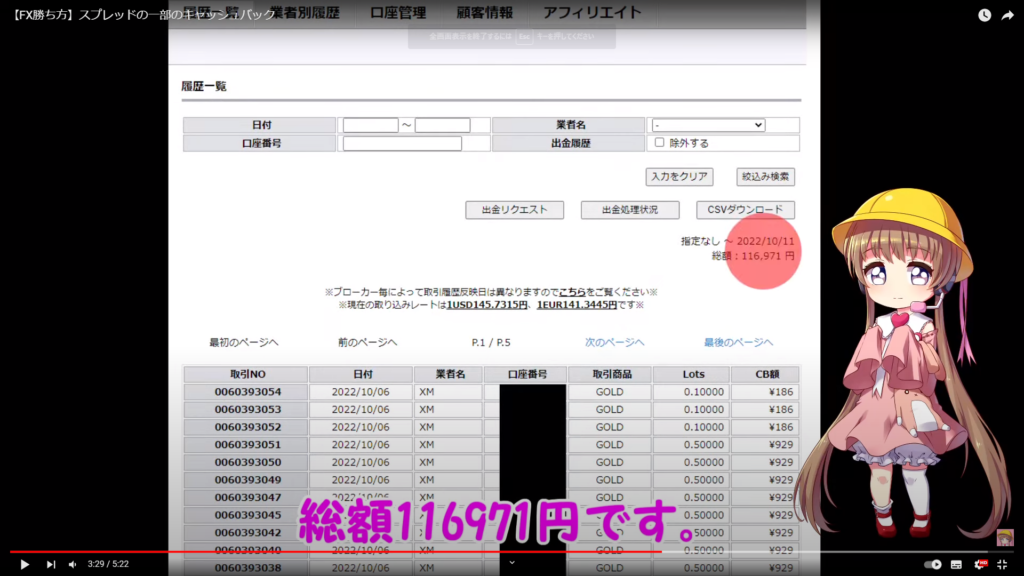Click the 3:29 / 5:22 time display

[108, 564]
